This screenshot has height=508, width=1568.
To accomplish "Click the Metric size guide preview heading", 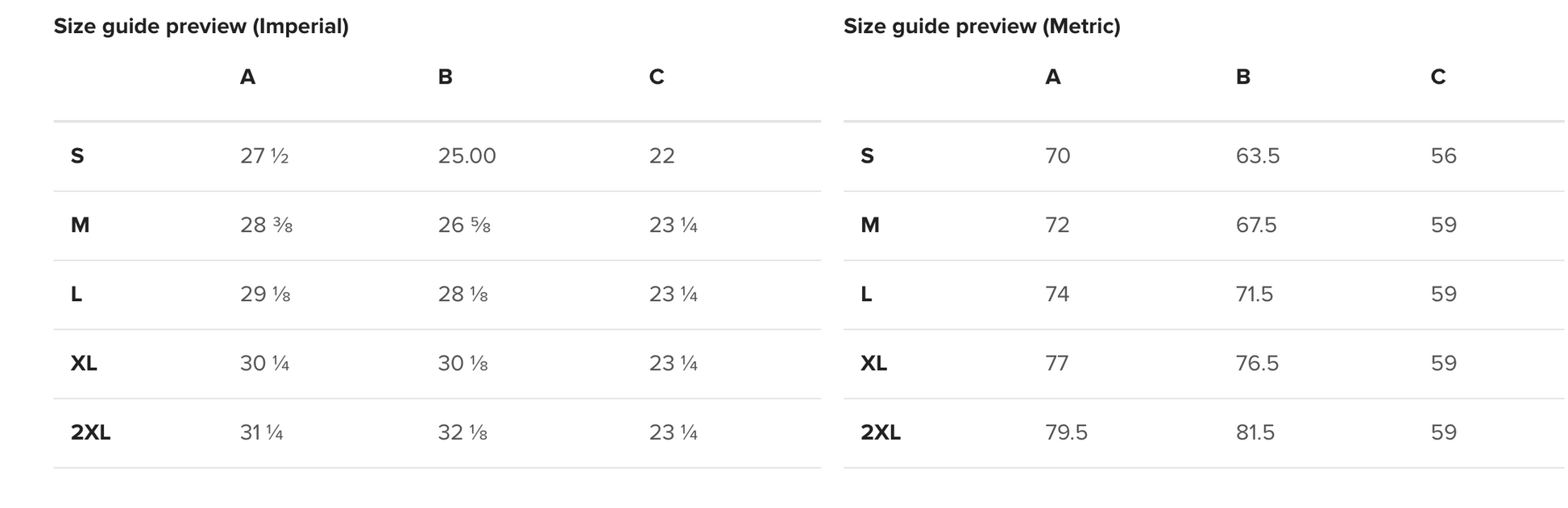I will click(981, 27).
